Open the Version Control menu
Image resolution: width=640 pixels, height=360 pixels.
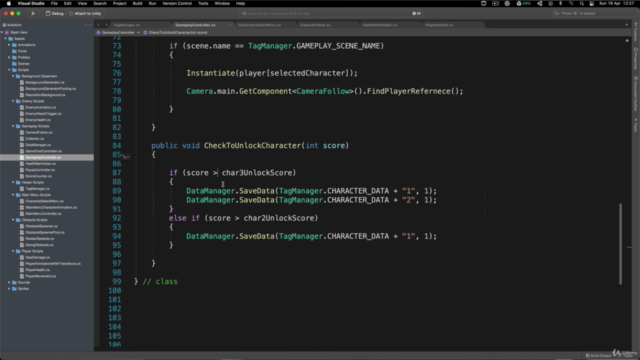[177, 3]
